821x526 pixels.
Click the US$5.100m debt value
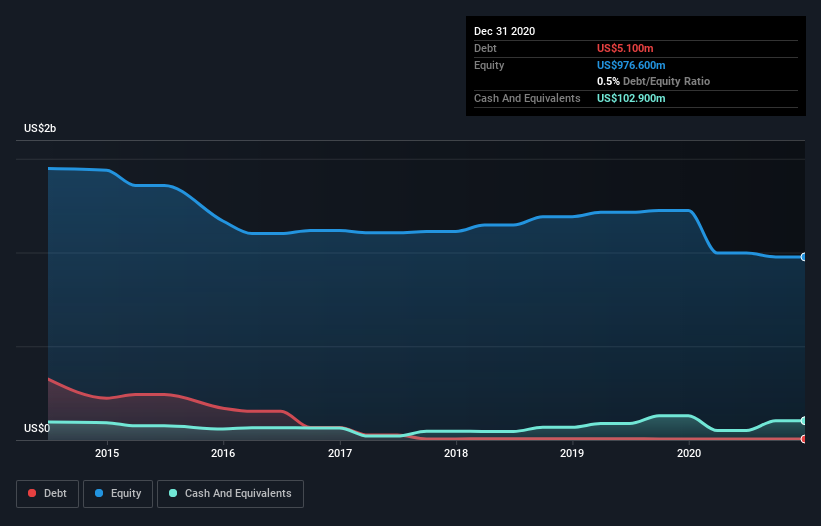625,48
